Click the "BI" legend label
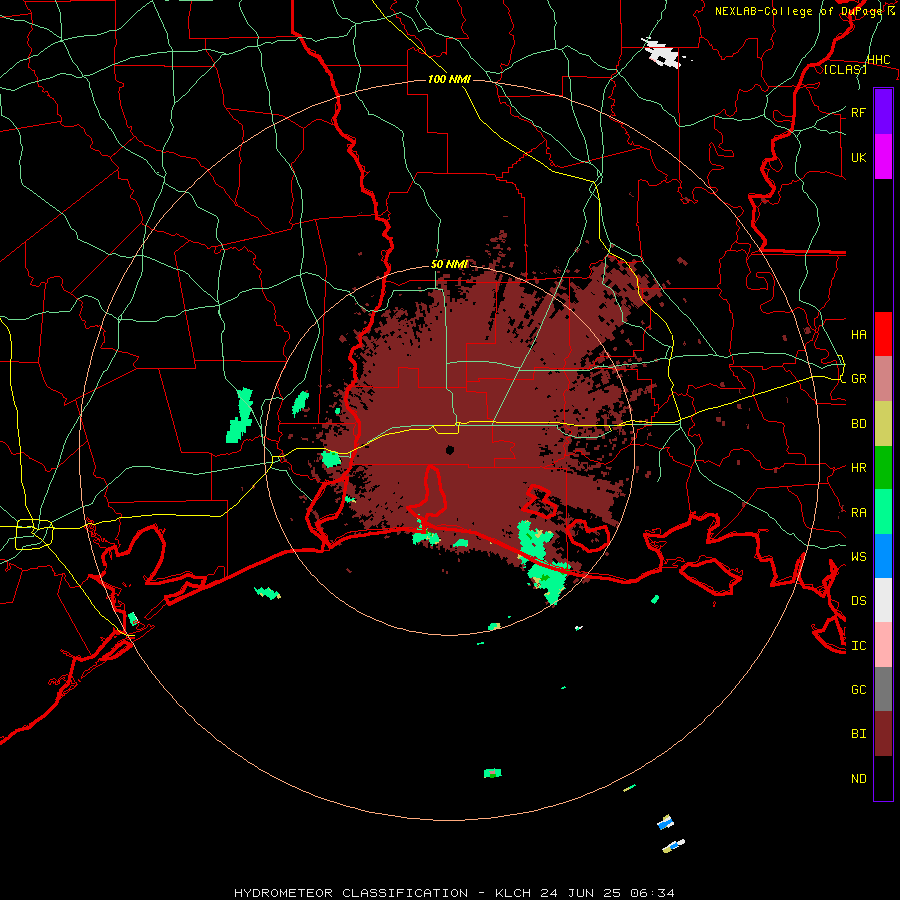Image resolution: width=900 pixels, height=900 pixels. [x=858, y=734]
